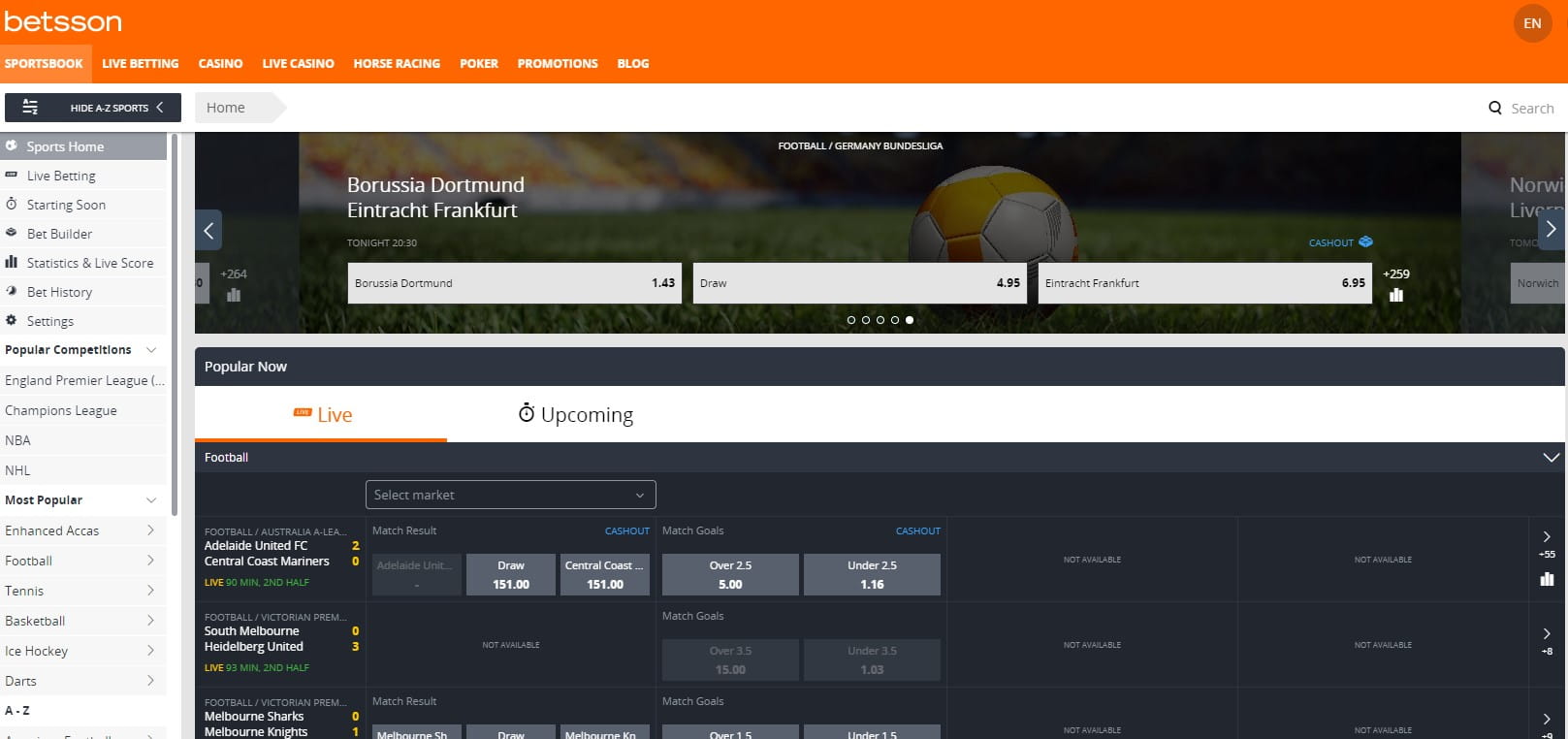Open the Sportsbook tab
Viewport: 1568px width, 739px height.
click(x=44, y=64)
